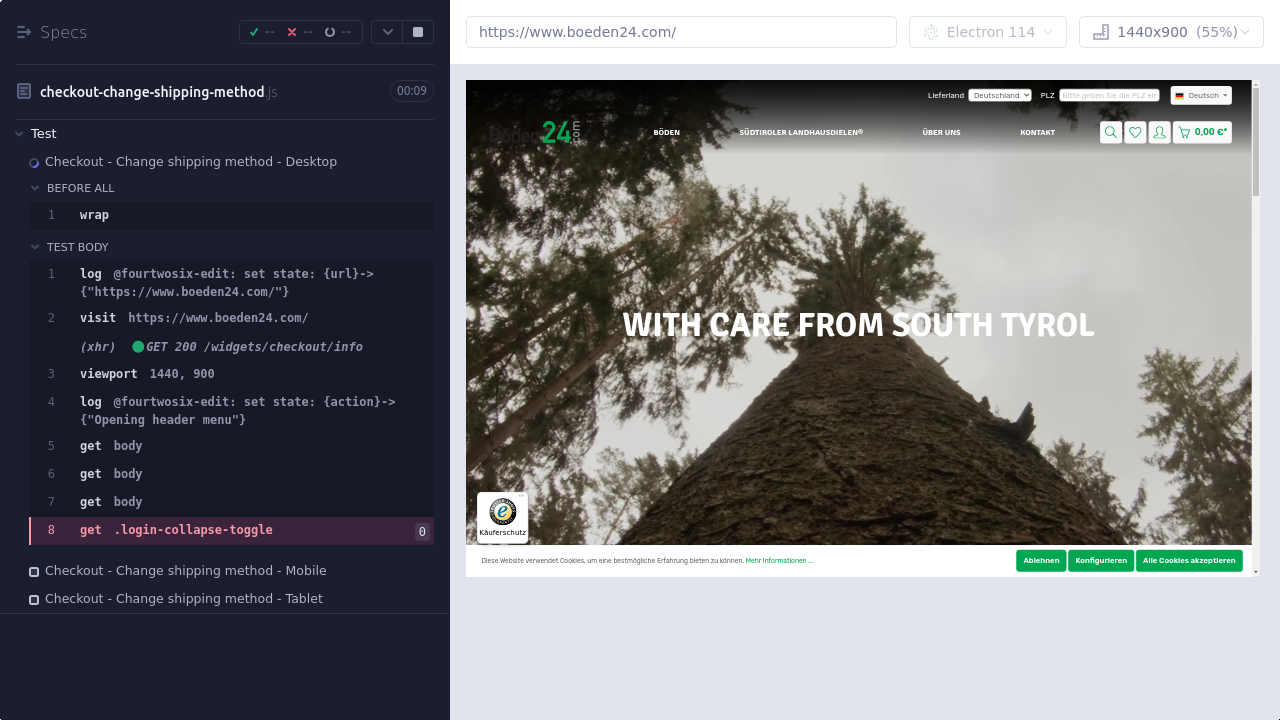The height and width of the screenshot is (720, 1280).
Task: Click the running Desktop test status indicator
Action: [x=34, y=163]
